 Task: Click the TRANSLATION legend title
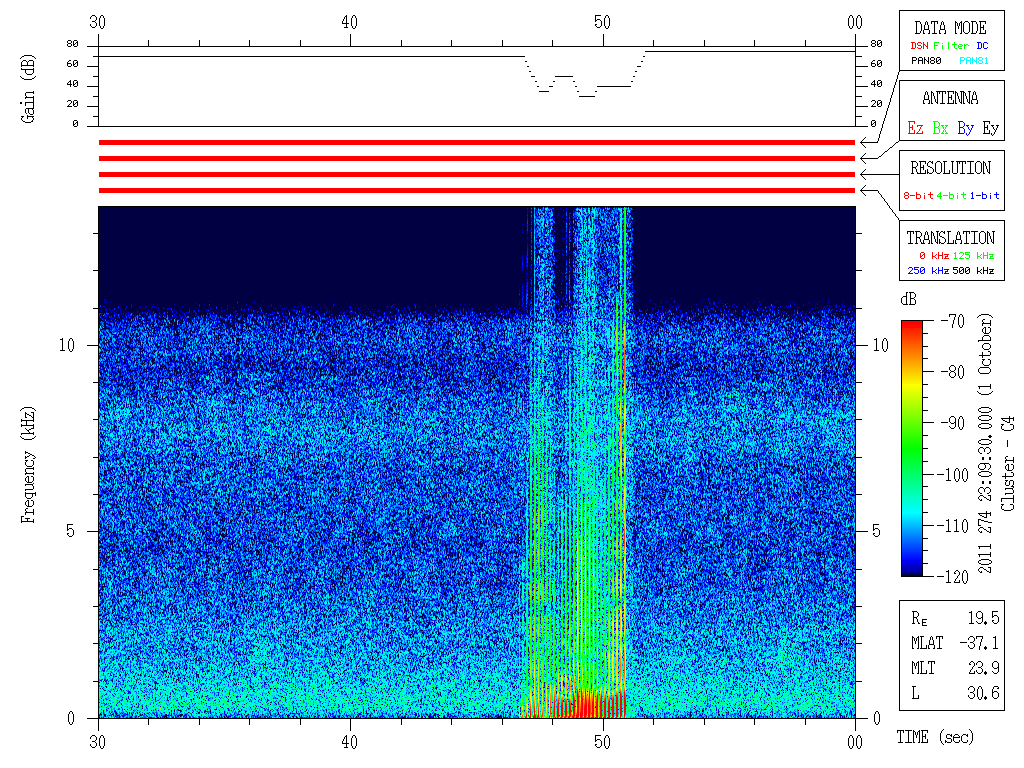[x=950, y=238]
